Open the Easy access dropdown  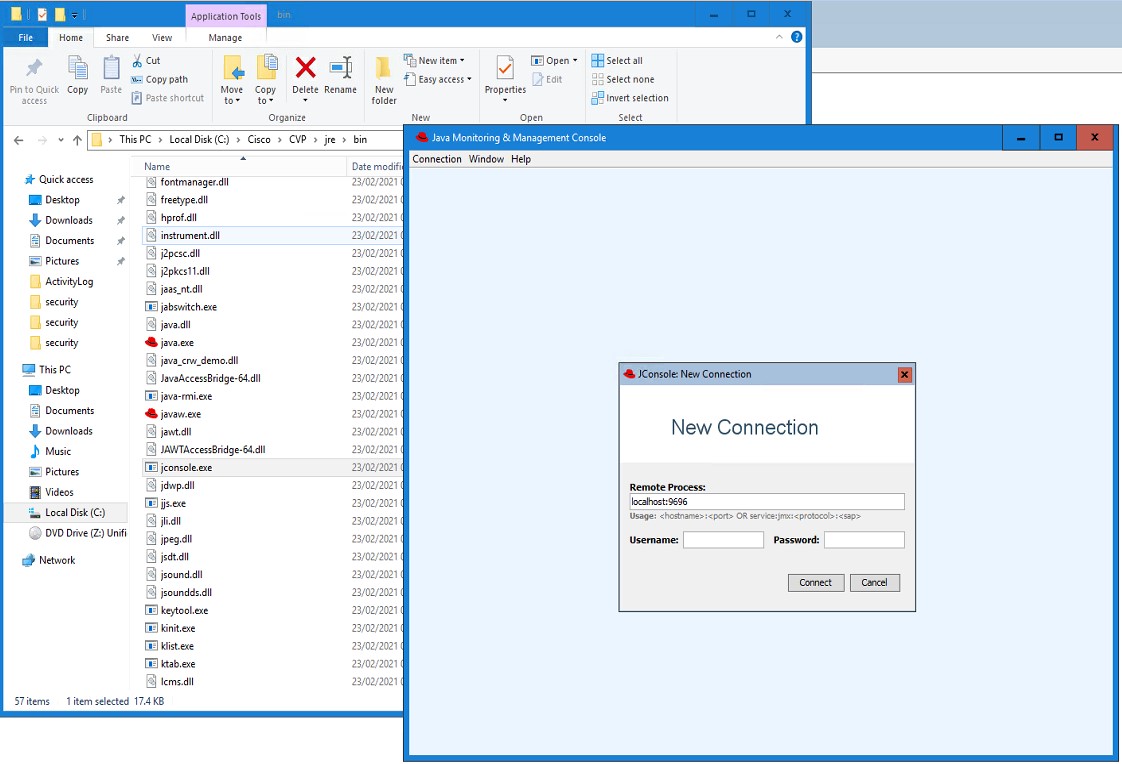[437, 79]
